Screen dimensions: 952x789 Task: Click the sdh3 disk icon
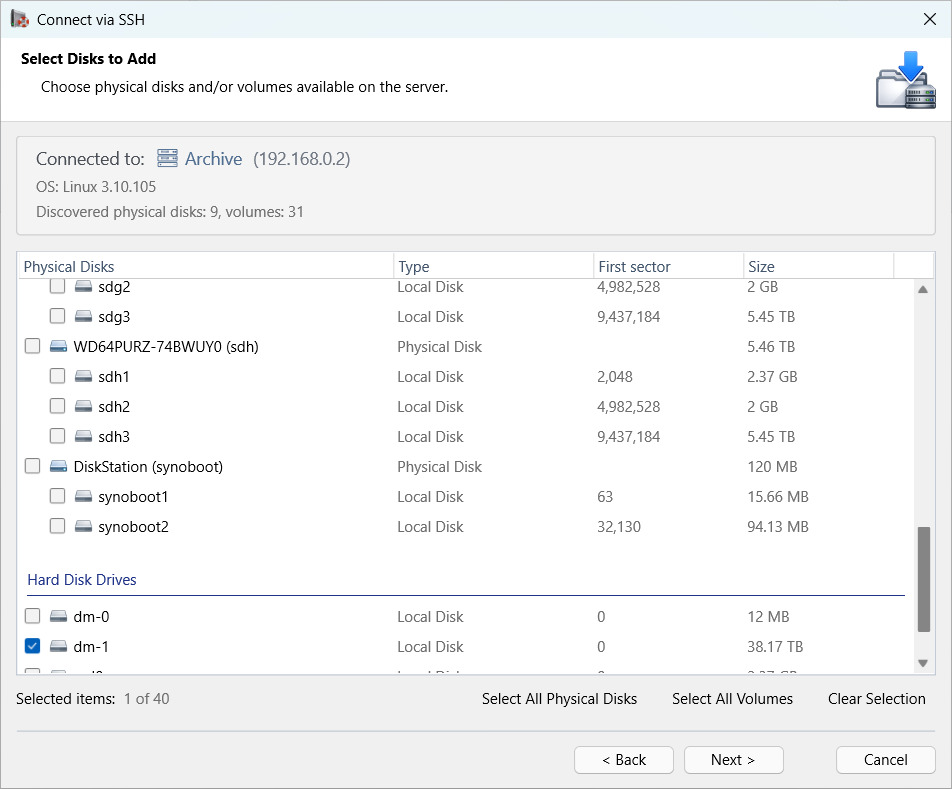tap(83, 436)
